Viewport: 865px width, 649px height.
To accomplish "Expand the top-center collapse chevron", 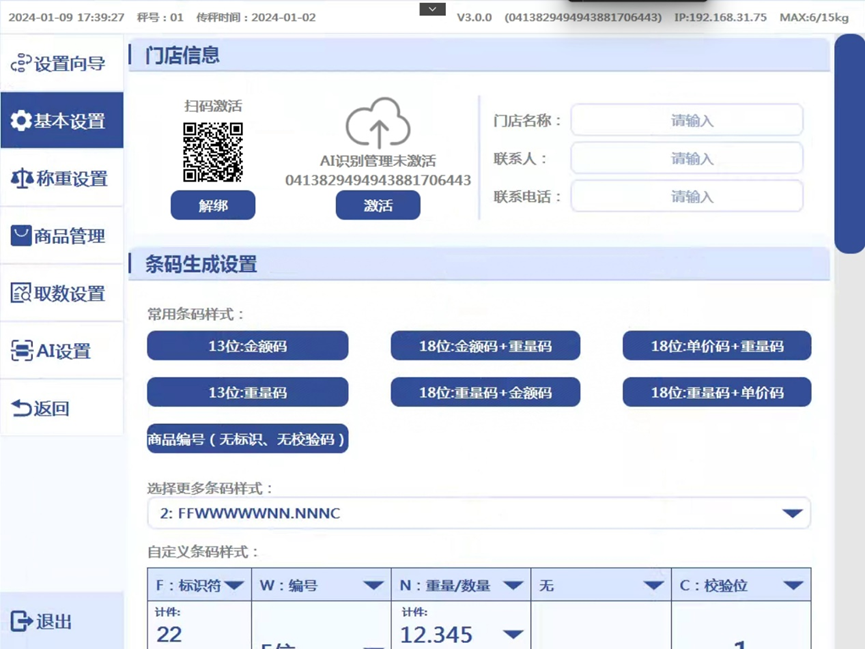I will point(432,9).
